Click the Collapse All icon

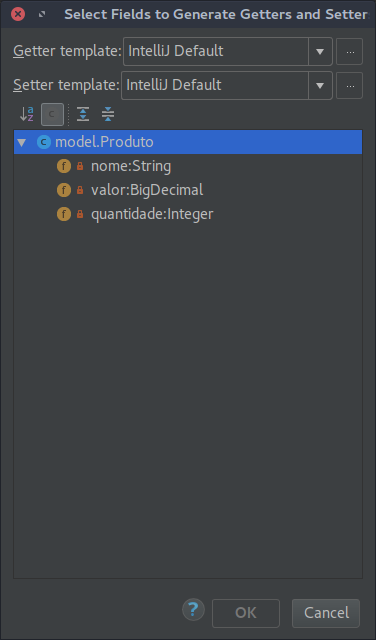point(108,114)
